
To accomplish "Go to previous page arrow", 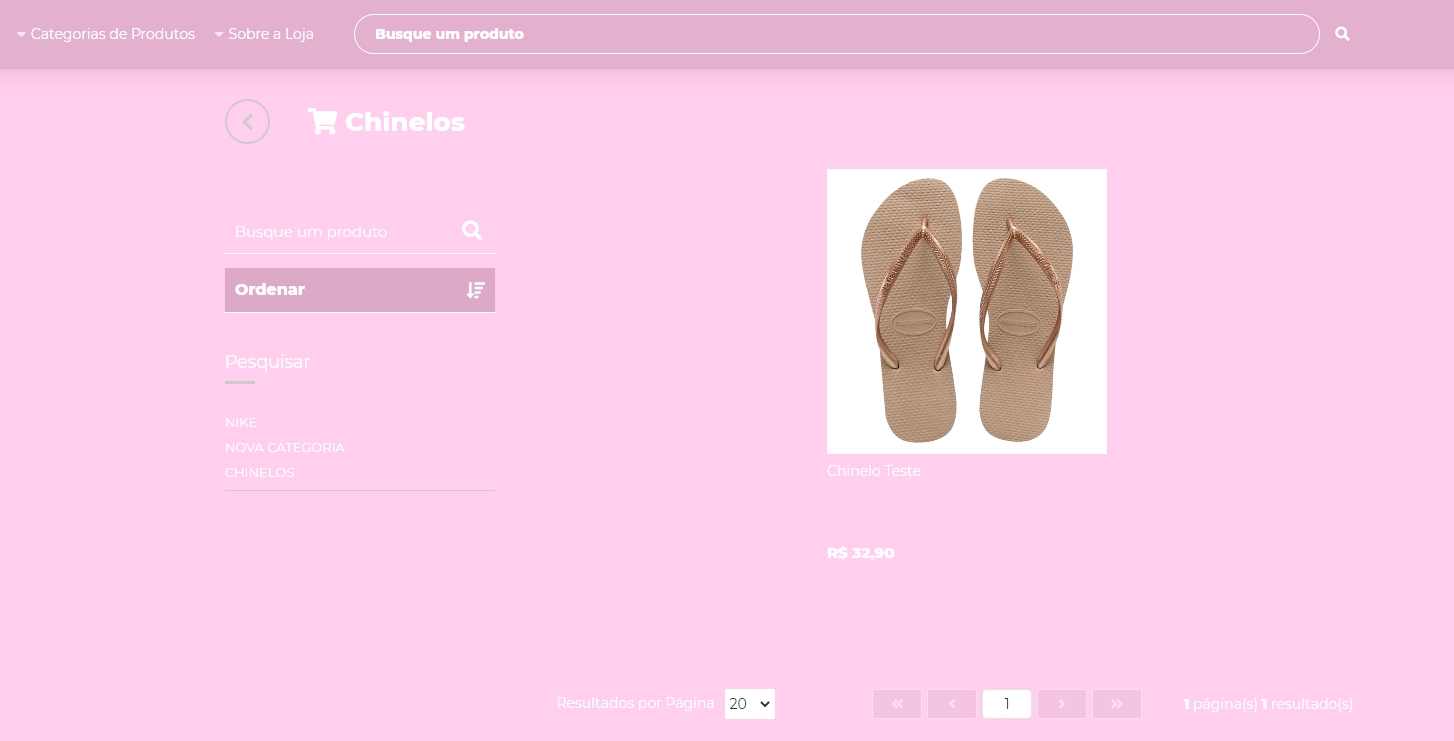I will click(x=952, y=704).
